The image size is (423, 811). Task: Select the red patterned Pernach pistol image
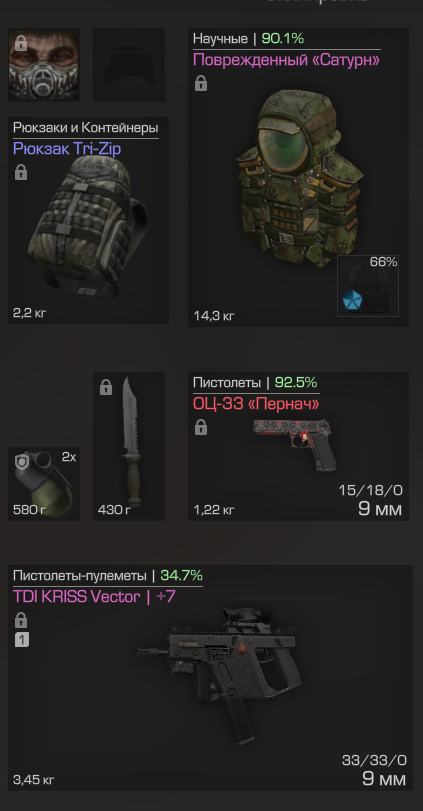click(295, 444)
